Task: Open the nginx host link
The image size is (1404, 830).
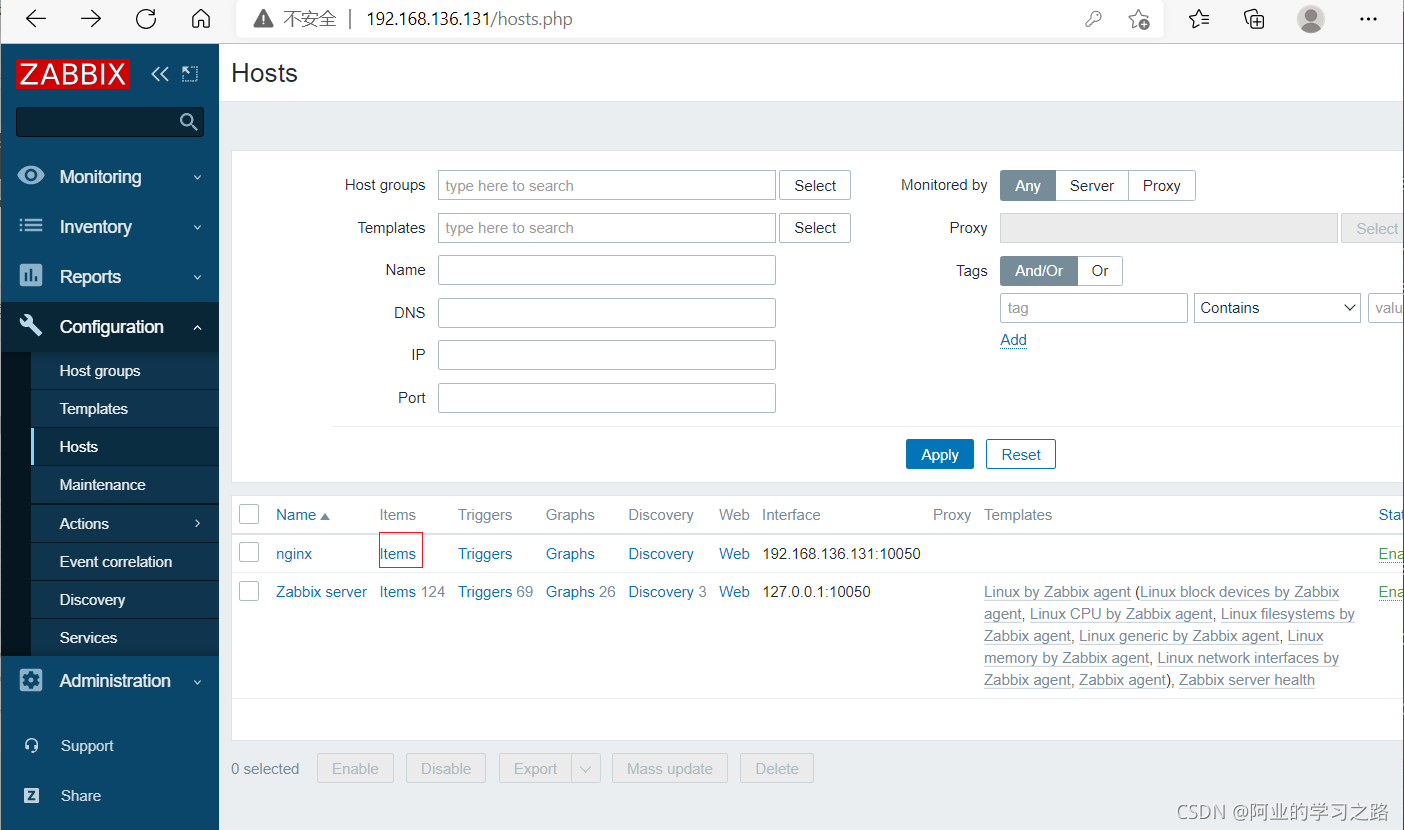Action: pos(294,554)
